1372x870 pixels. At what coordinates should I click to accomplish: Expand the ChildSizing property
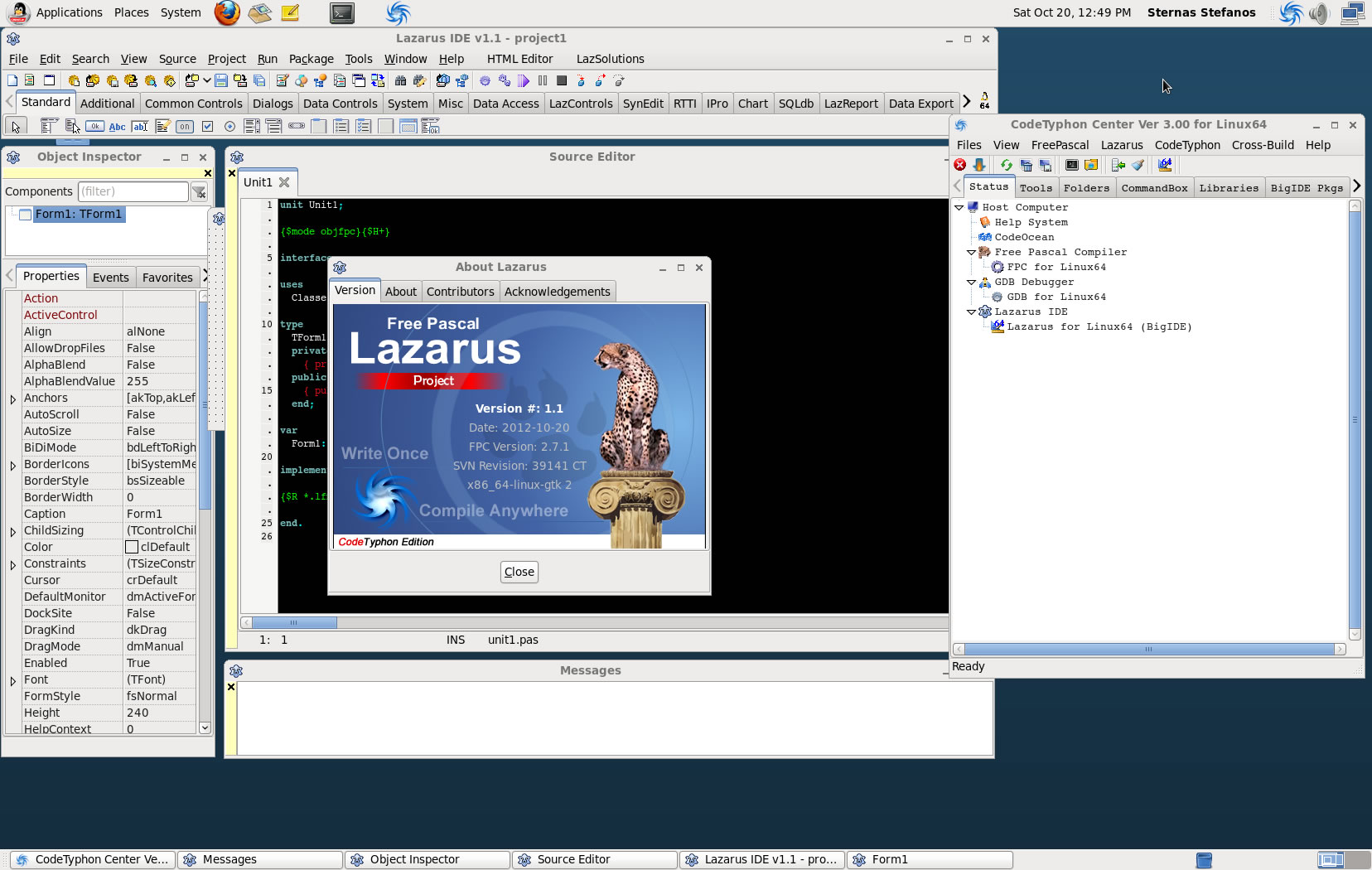[x=13, y=531]
